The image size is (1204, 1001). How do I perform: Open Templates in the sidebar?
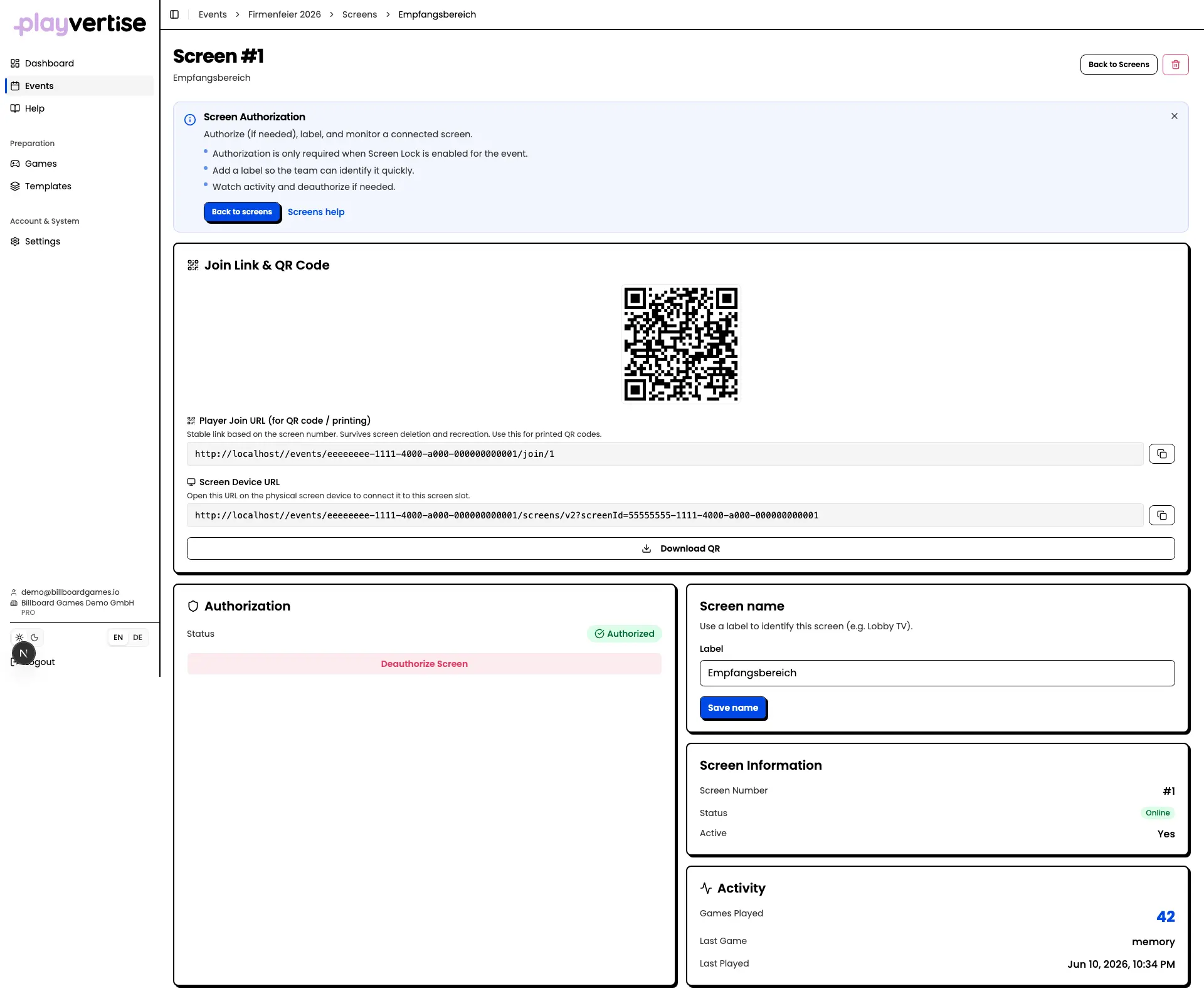point(79,186)
